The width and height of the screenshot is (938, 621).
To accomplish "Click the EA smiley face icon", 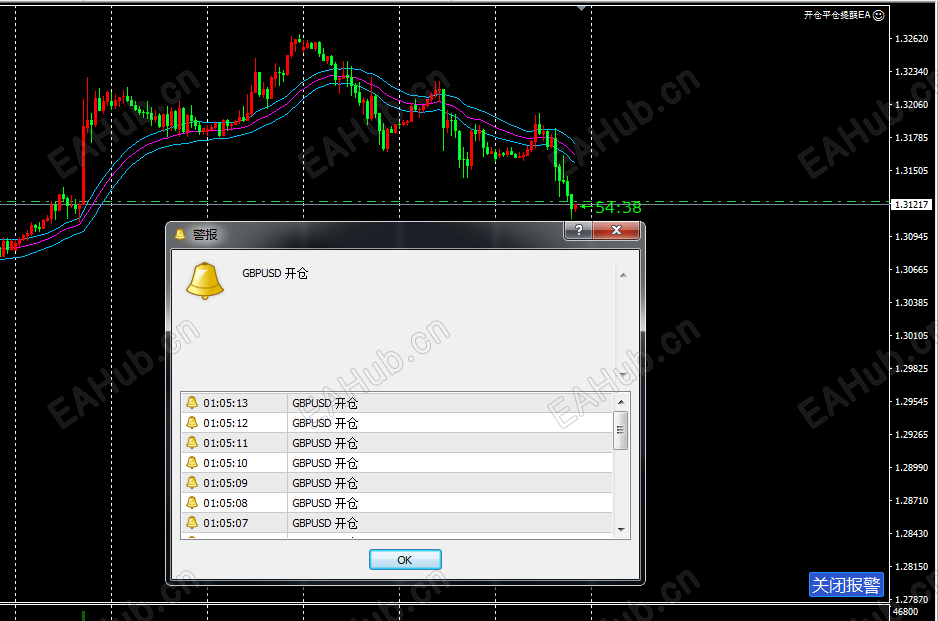I will 878,15.
